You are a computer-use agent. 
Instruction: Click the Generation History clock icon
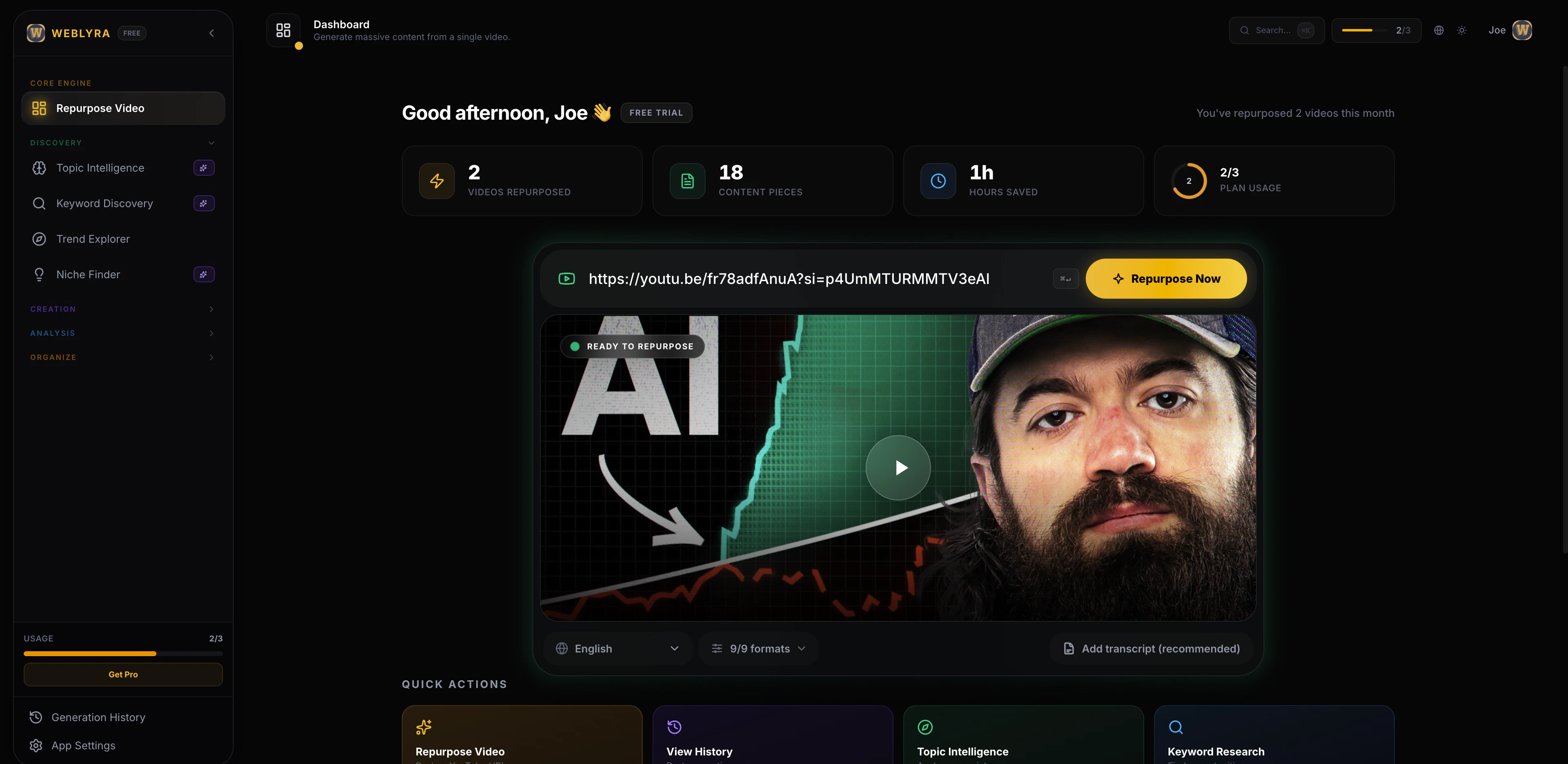pos(36,717)
